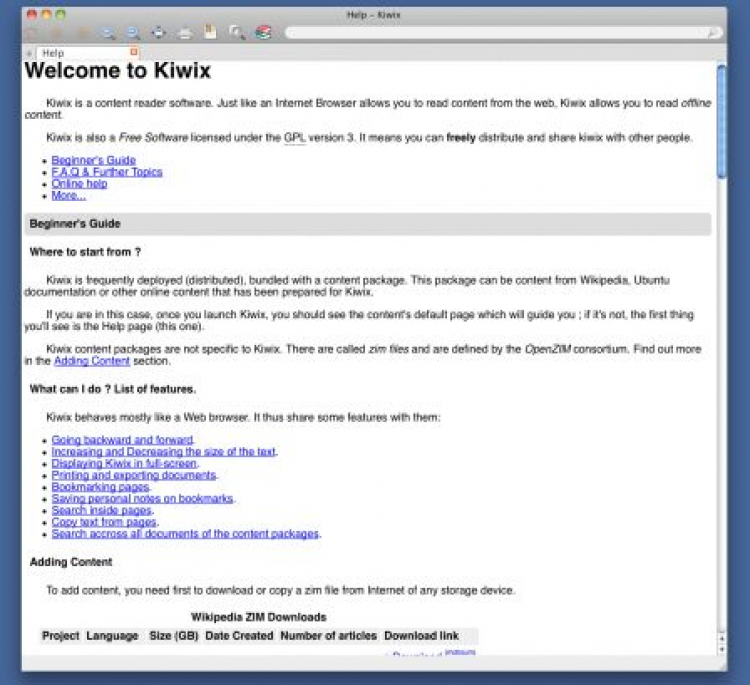The image size is (750, 685).
Task: Click the Beginner's Guide section header bar
Action: click(368, 224)
